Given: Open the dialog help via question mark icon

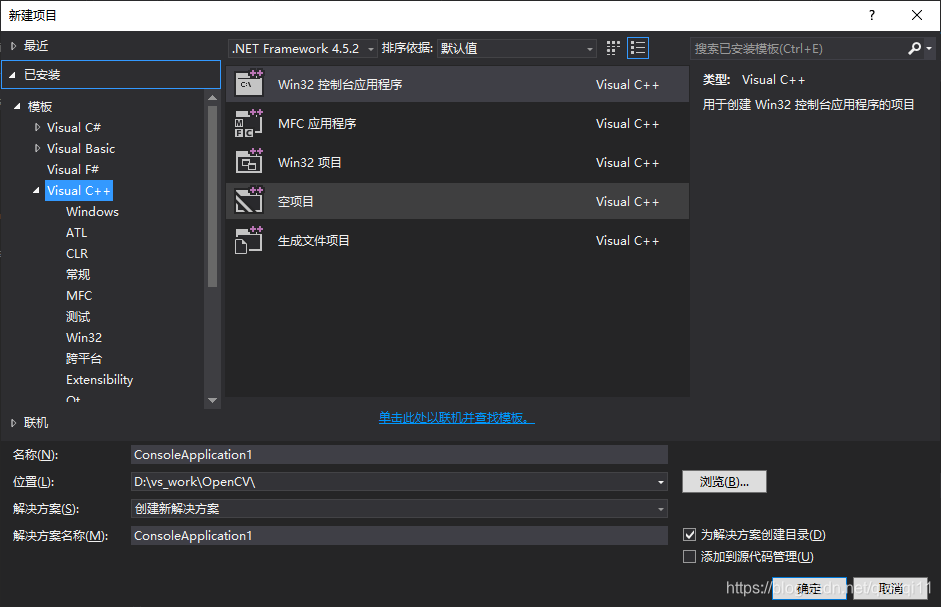Looking at the screenshot, I should pos(871,15).
